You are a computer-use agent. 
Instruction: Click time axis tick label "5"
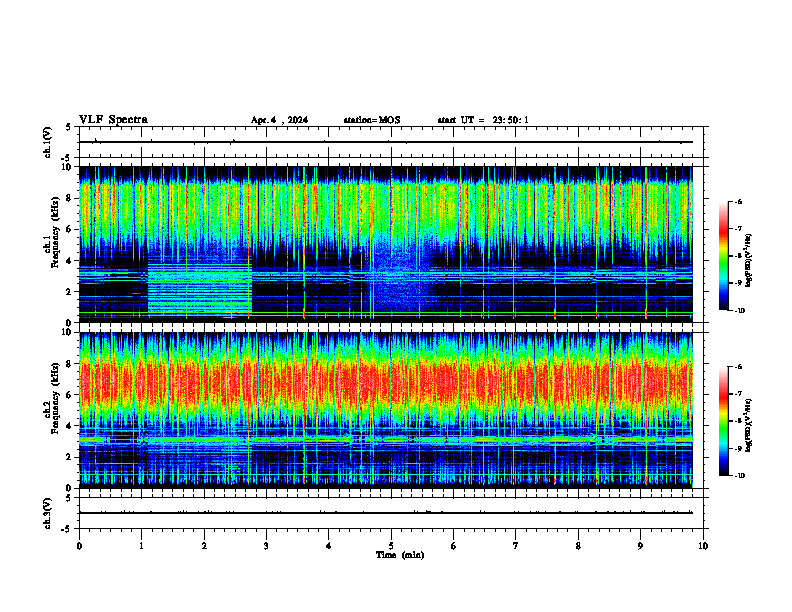coord(391,546)
